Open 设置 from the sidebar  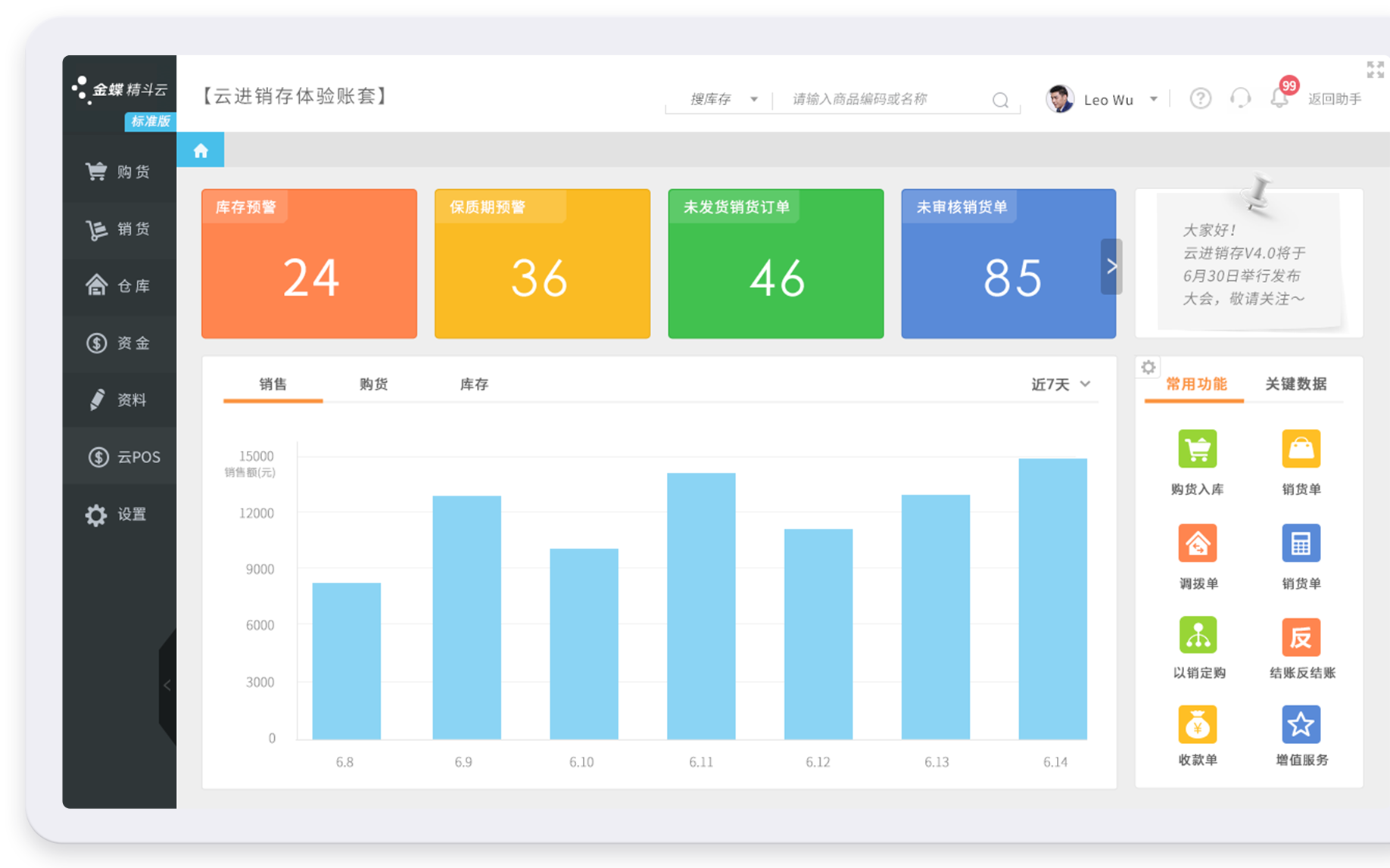117,514
